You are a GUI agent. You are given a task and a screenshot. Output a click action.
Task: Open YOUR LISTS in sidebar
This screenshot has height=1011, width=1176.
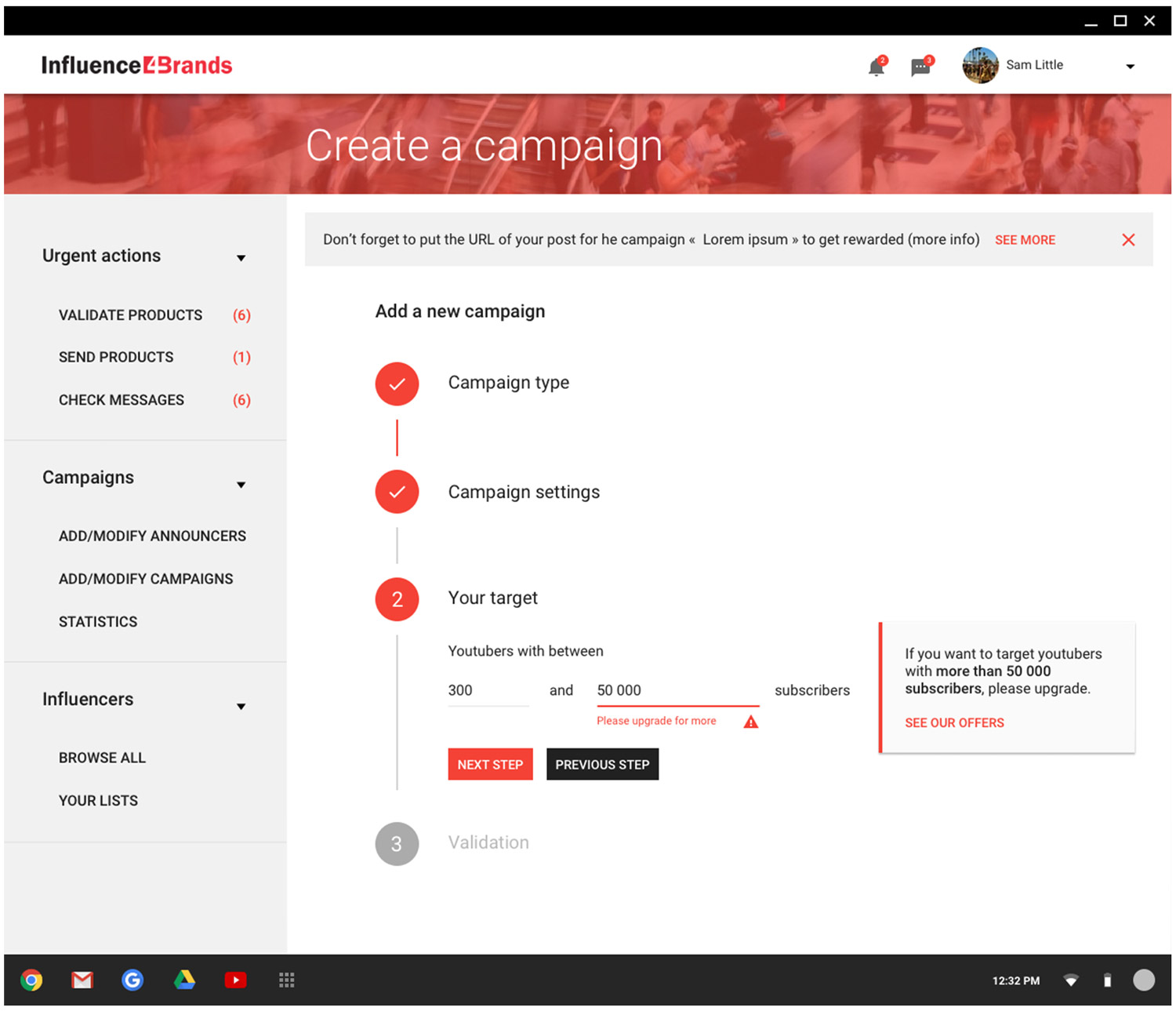pos(98,801)
